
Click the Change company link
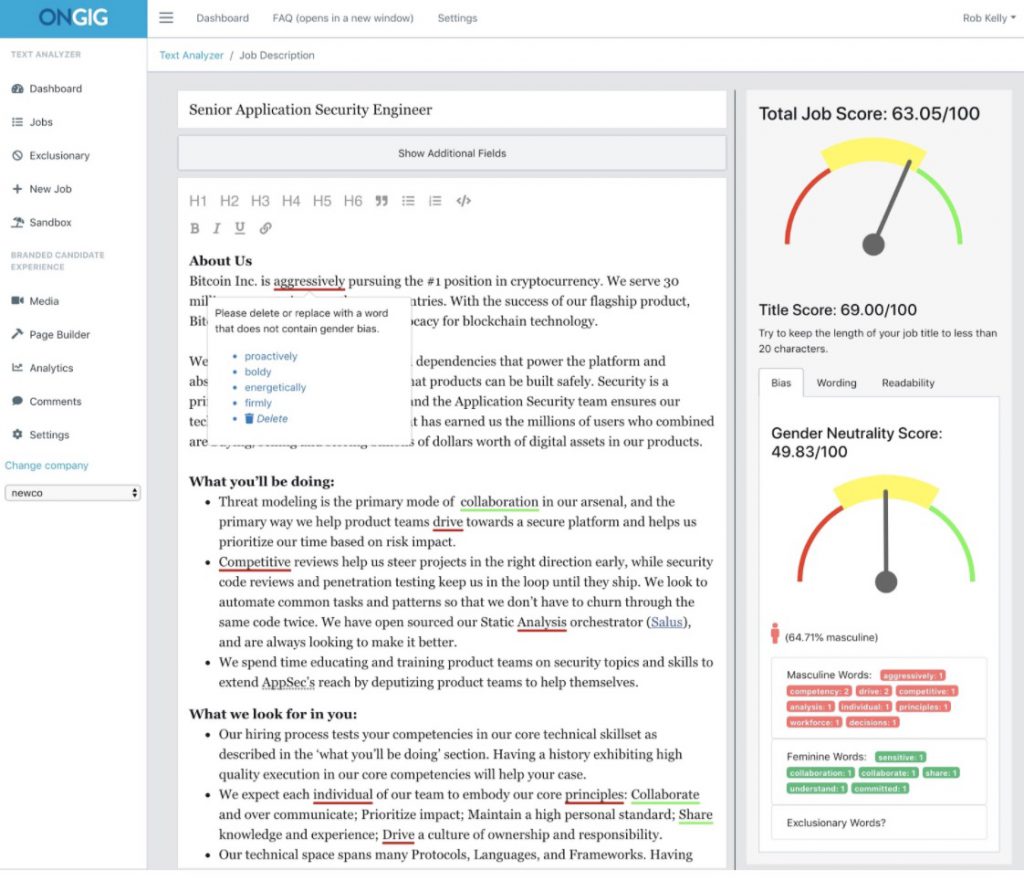click(46, 465)
